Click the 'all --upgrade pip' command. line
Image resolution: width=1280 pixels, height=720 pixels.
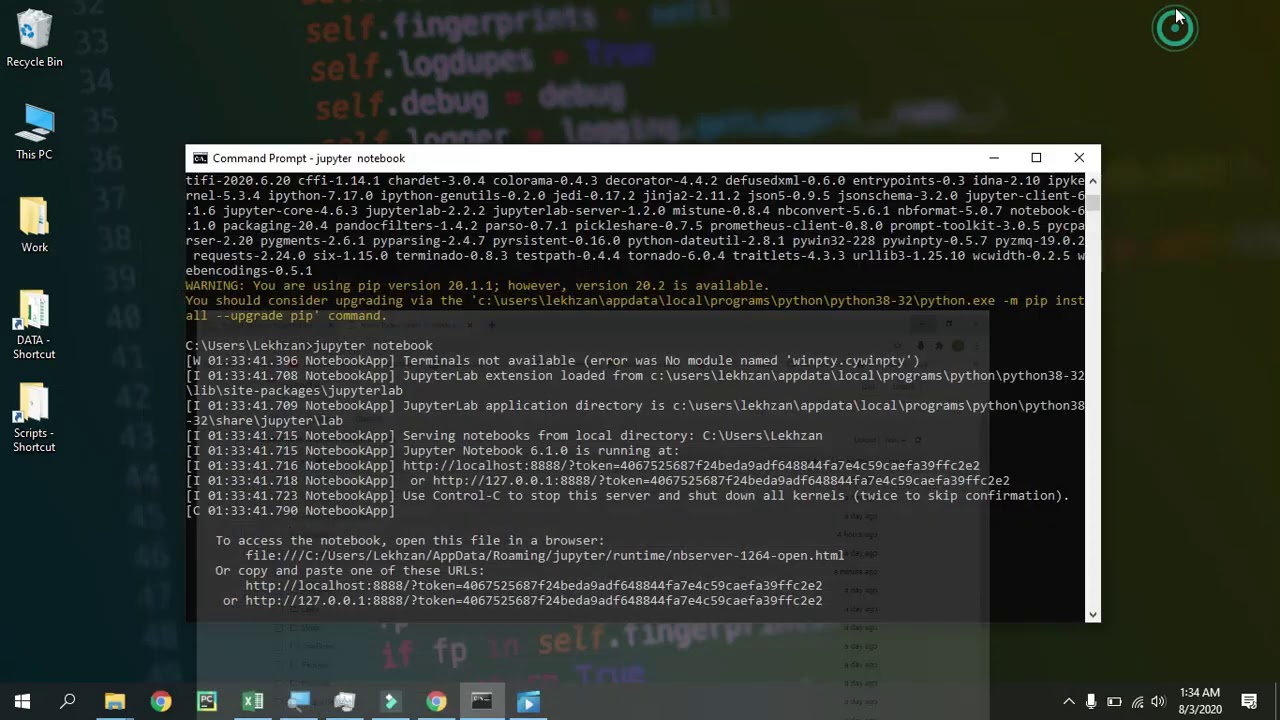pos(286,316)
